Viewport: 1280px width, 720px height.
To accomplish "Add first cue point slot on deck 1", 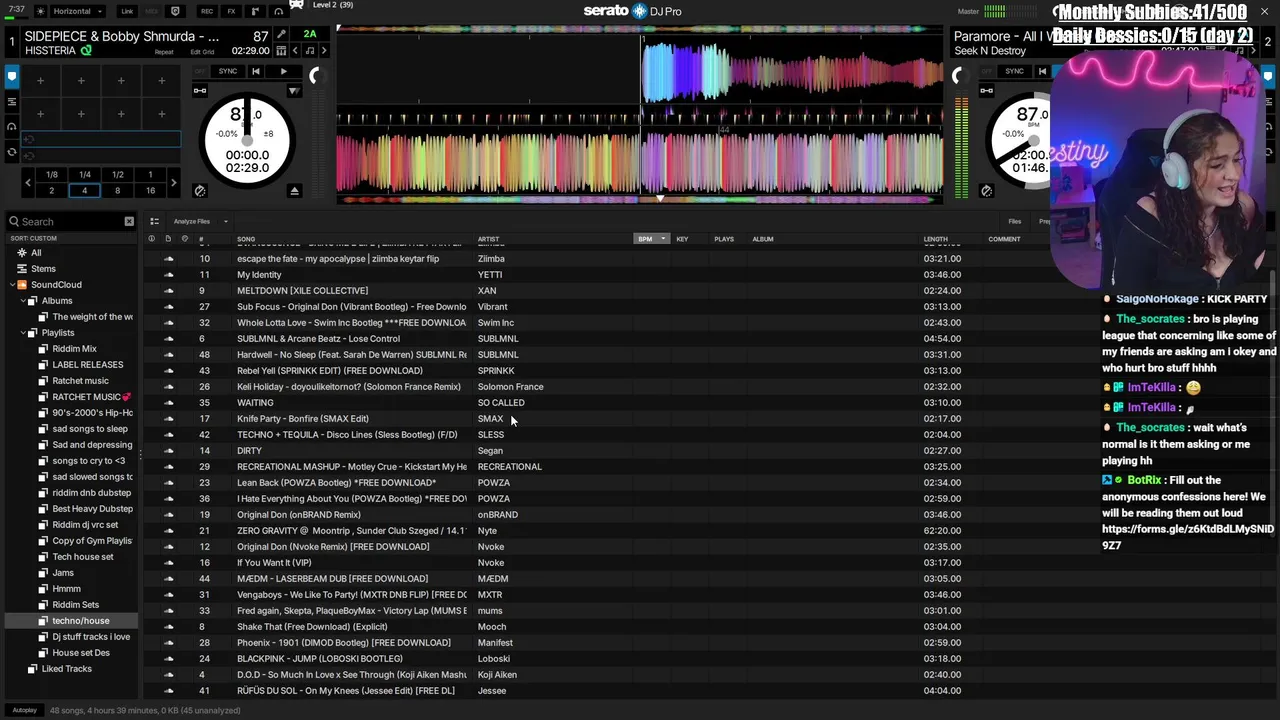I will click(41, 81).
